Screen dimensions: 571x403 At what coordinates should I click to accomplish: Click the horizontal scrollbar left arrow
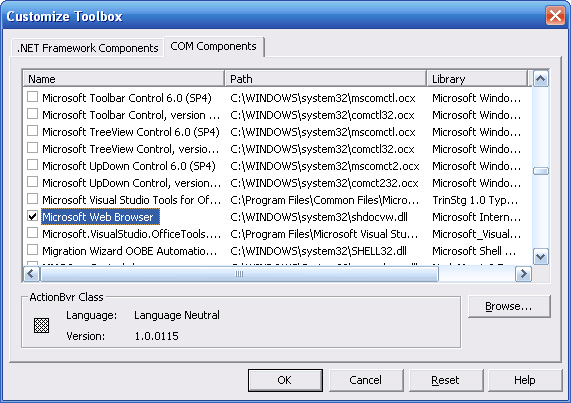[31, 274]
